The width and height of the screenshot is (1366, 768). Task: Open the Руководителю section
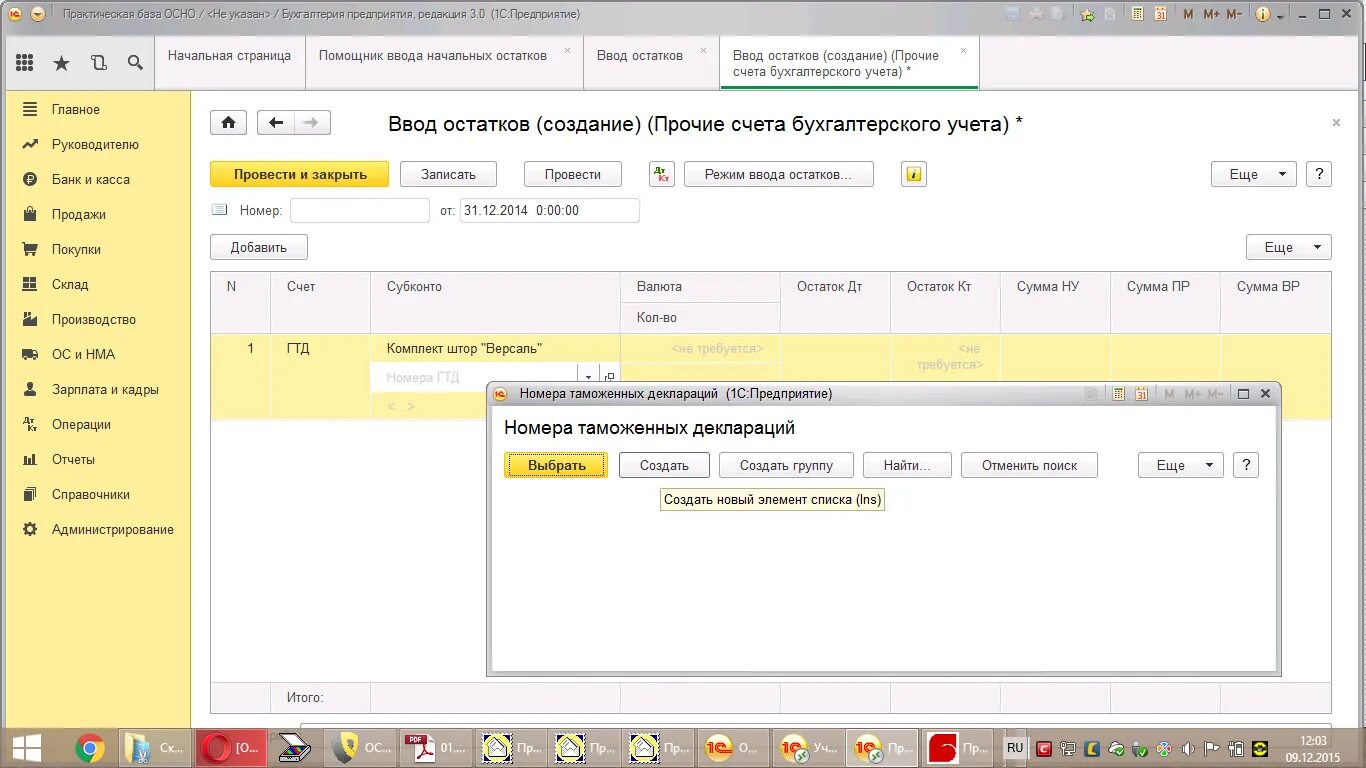pos(95,144)
